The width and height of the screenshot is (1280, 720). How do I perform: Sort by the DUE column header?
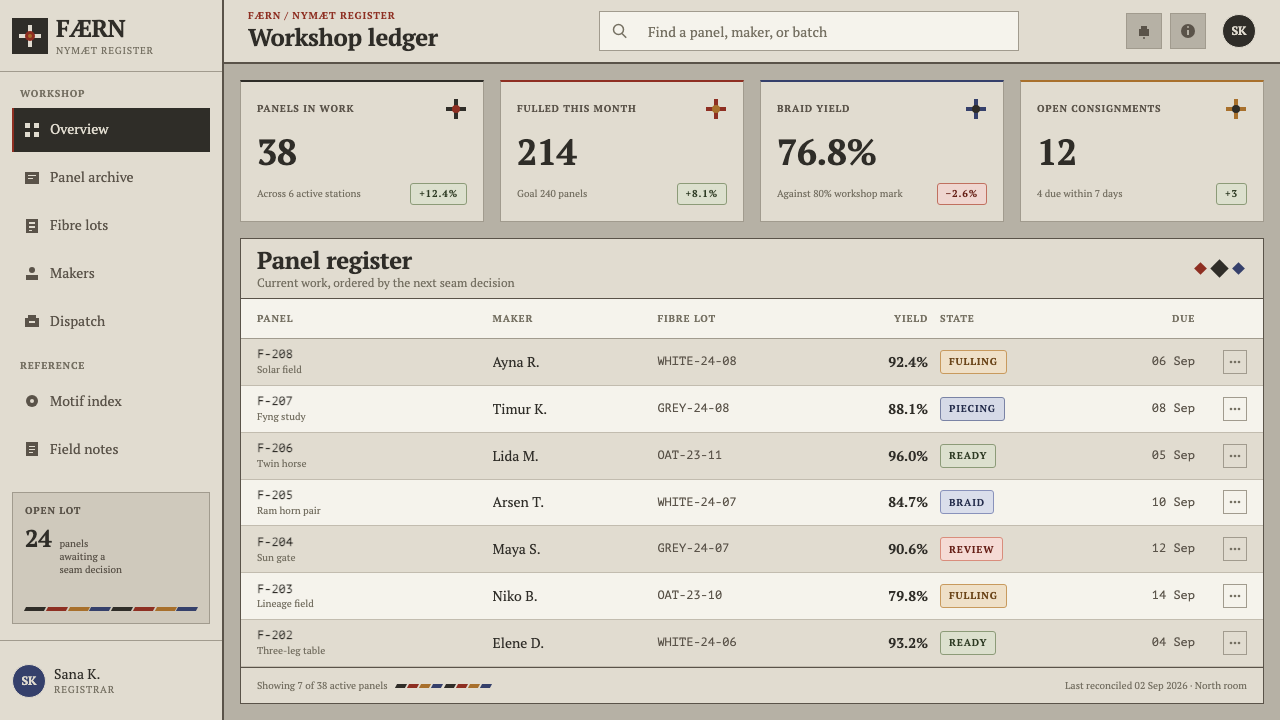[x=1183, y=319]
